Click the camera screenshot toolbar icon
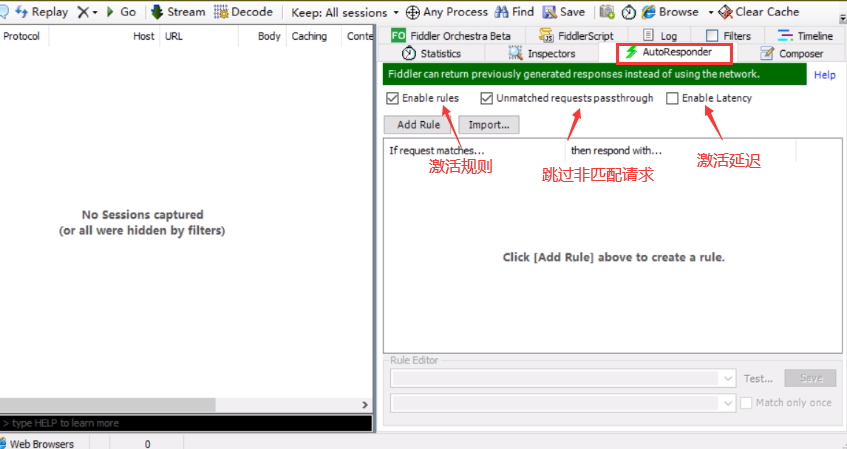The width and height of the screenshot is (847, 449). point(607,12)
